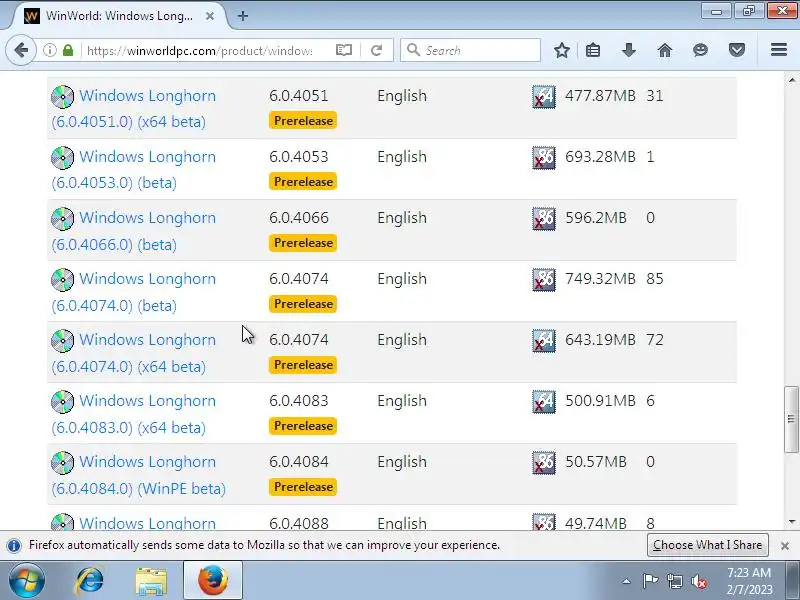This screenshot has width=800, height=600.
Task: Go to the Firefox home page
Action: (x=665, y=50)
